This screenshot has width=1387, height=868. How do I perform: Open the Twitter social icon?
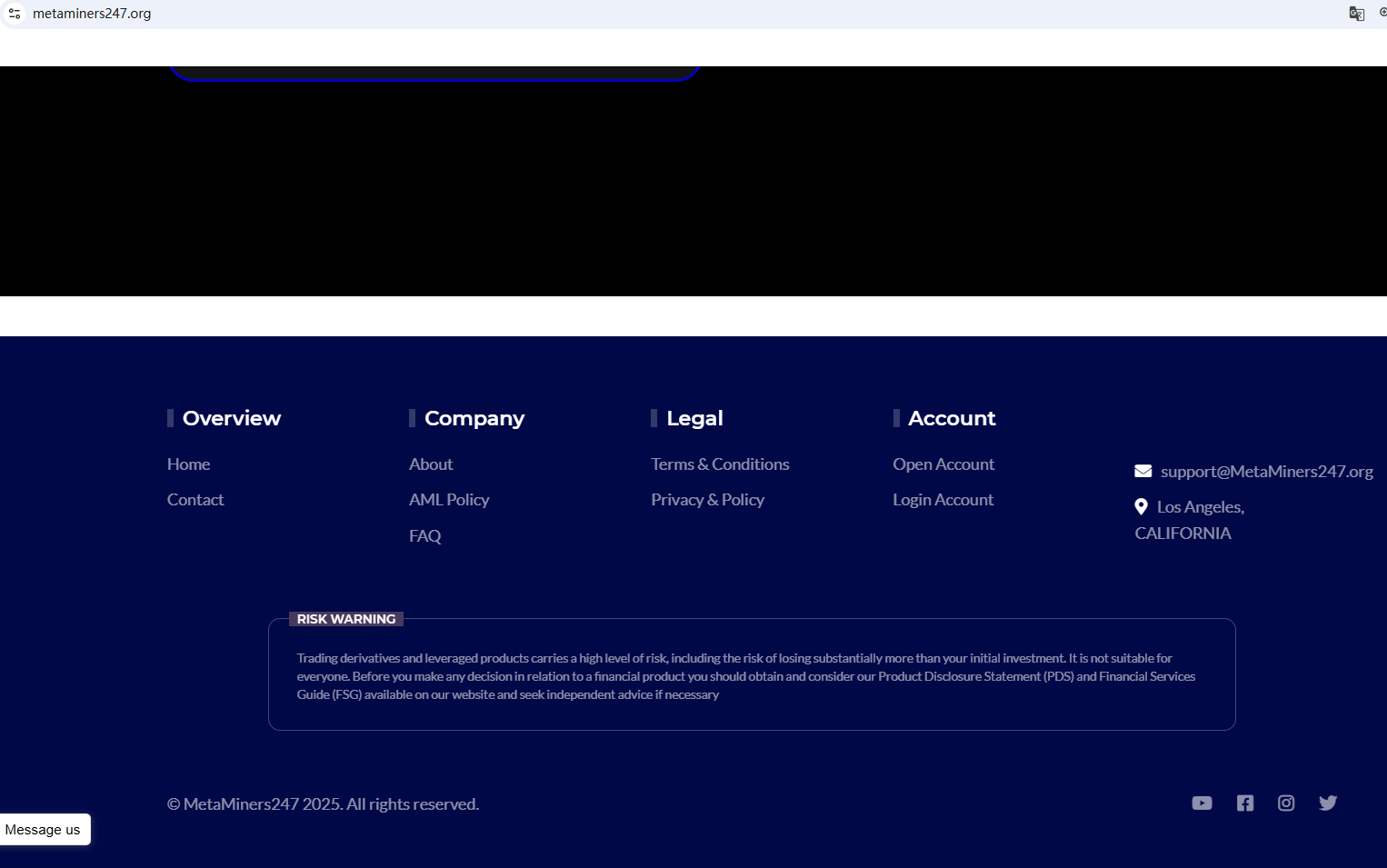1328,803
